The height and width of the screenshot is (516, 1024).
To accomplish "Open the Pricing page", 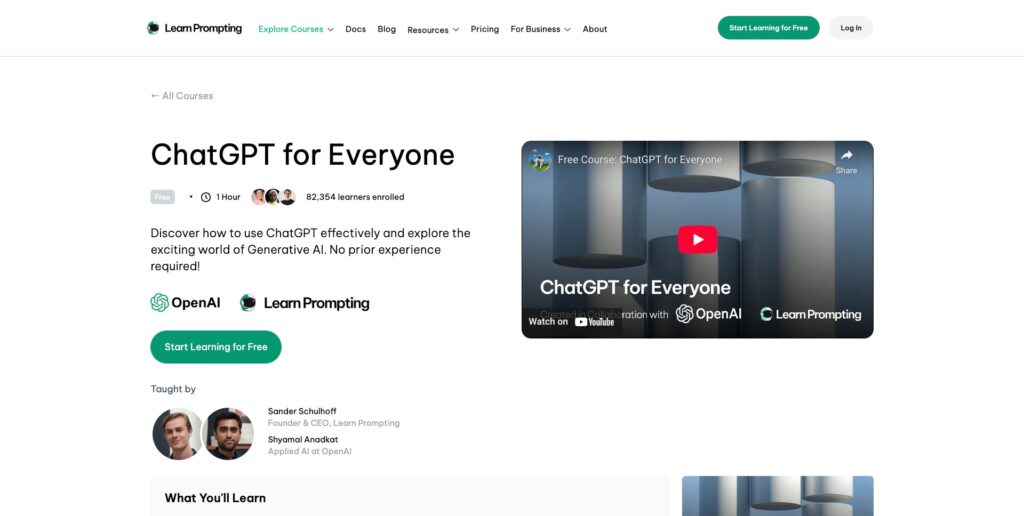I will tap(485, 29).
